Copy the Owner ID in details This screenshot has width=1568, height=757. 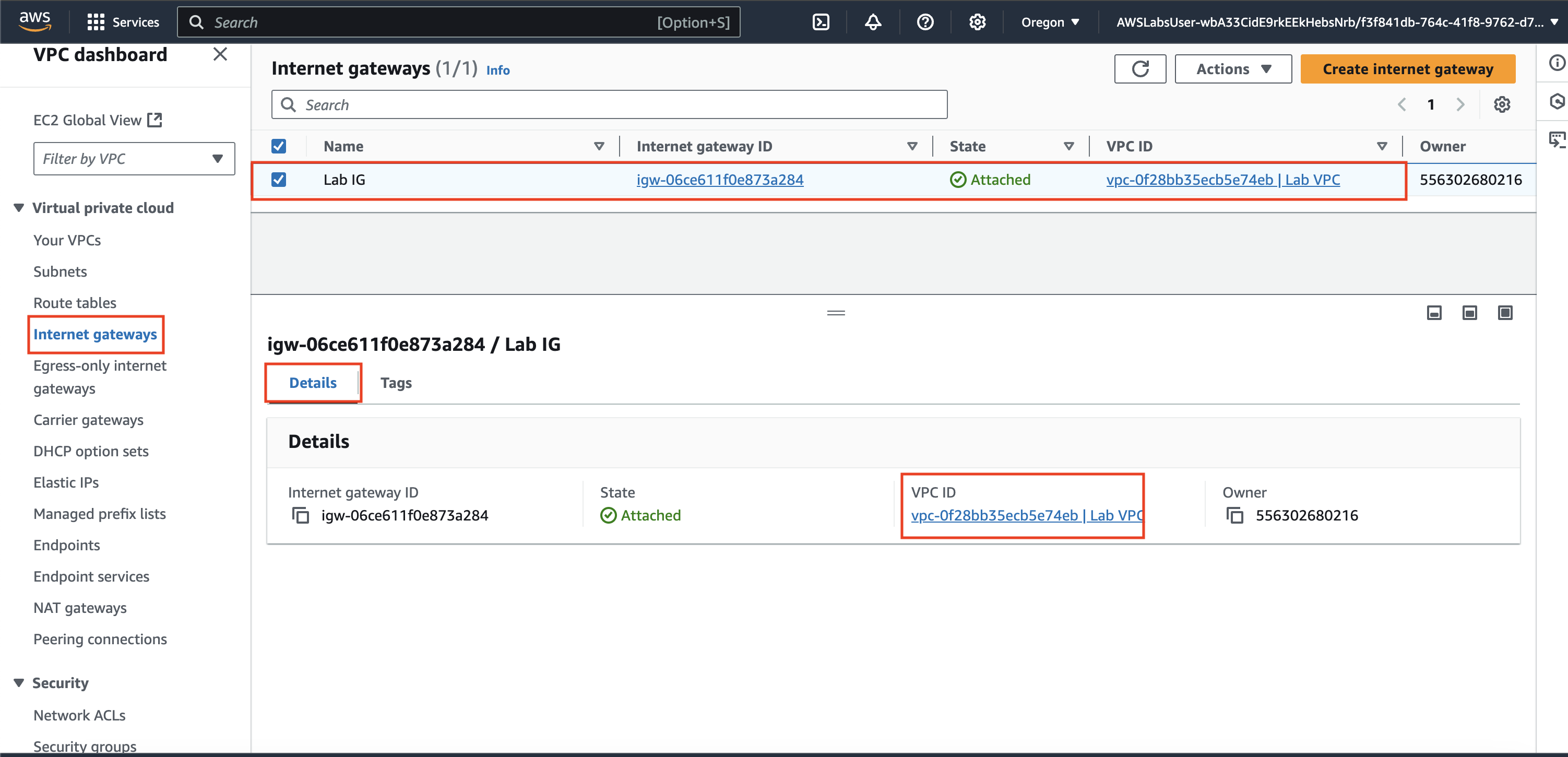[1234, 515]
